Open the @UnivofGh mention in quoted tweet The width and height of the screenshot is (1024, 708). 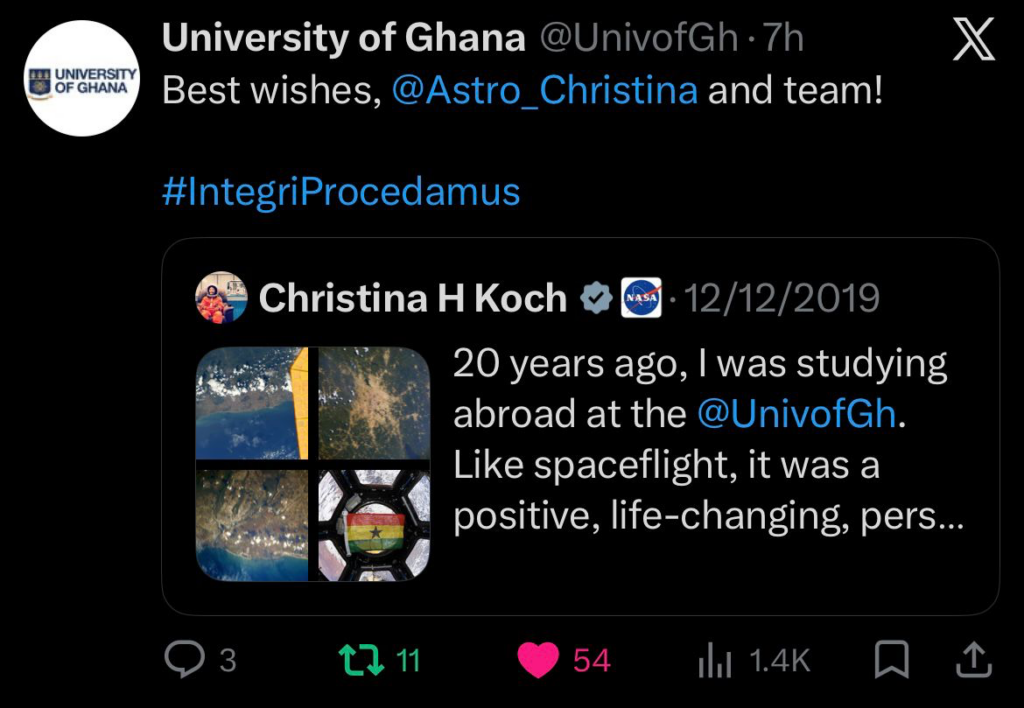(796, 414)
